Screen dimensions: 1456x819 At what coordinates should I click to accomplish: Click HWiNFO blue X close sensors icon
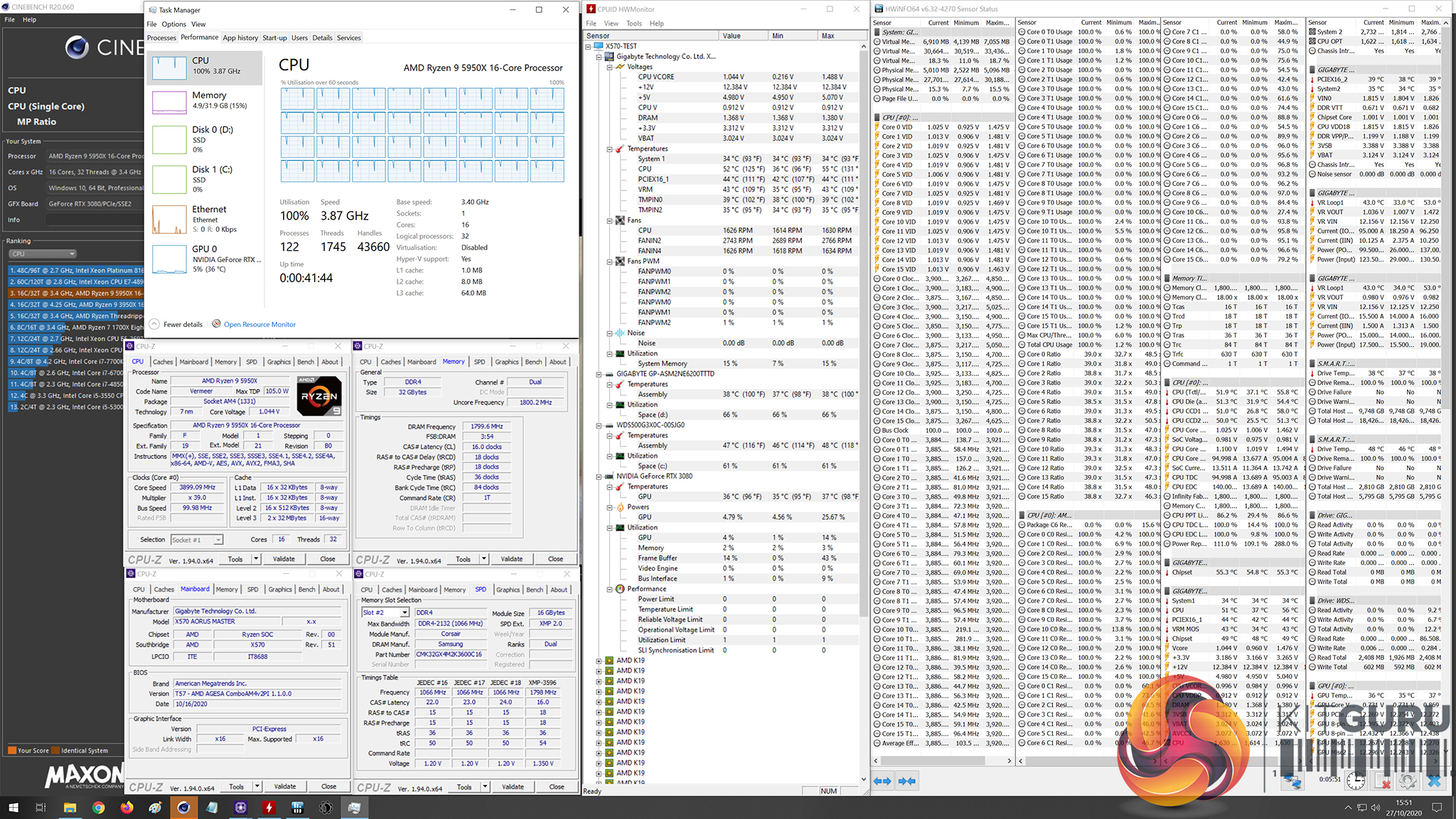click(1434, 781)
